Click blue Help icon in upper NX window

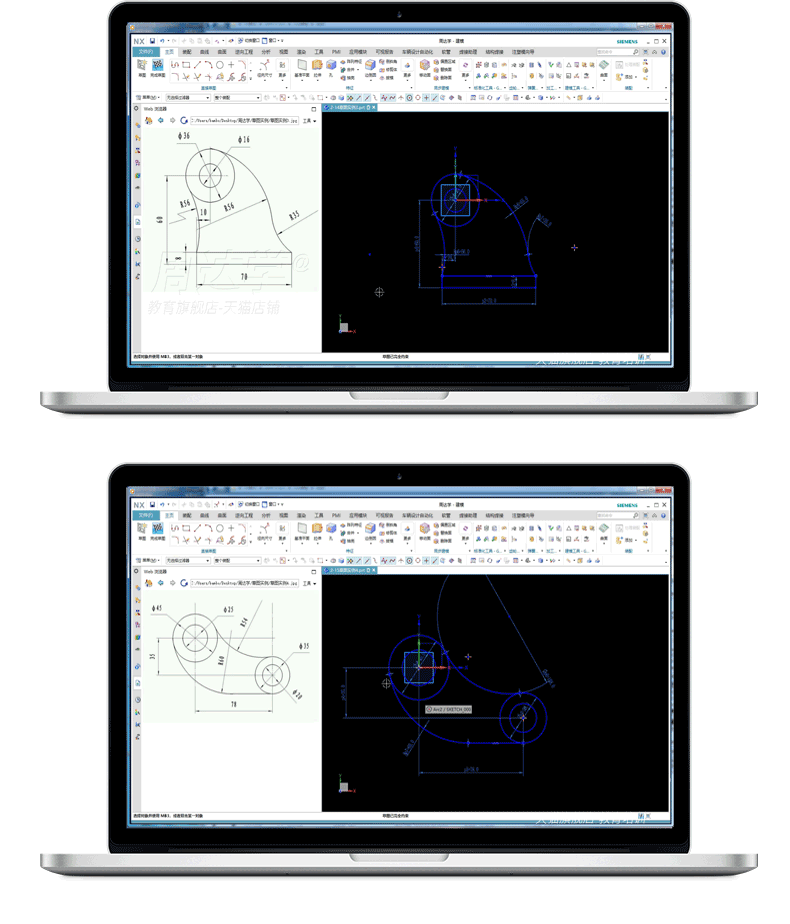pyautogui.click(x=663, y=52)
